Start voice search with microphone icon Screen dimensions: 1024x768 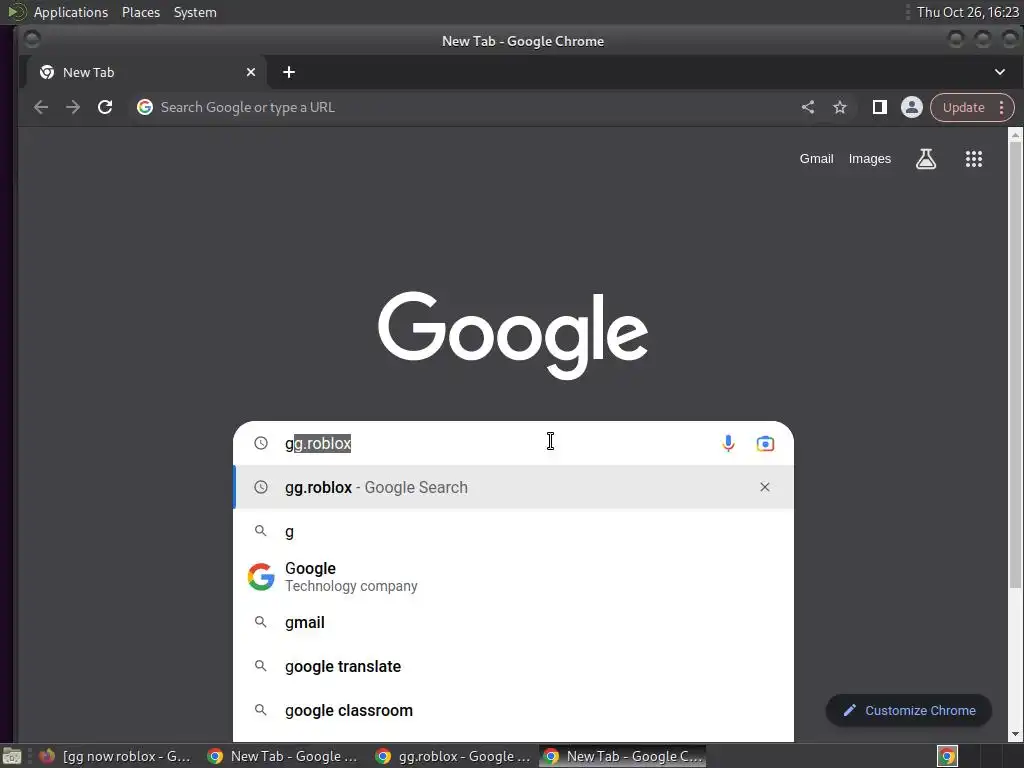point(728,443)
